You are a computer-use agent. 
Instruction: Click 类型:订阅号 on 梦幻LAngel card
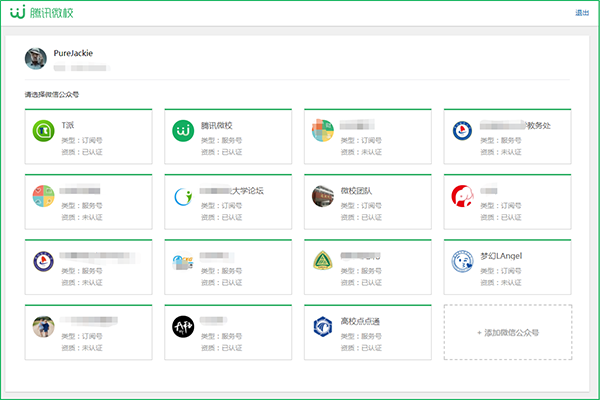coord(501,271)
